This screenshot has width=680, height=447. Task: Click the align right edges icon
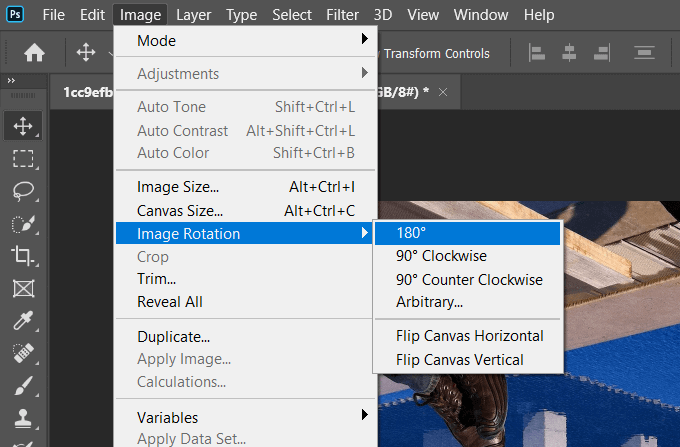(601, 53)
